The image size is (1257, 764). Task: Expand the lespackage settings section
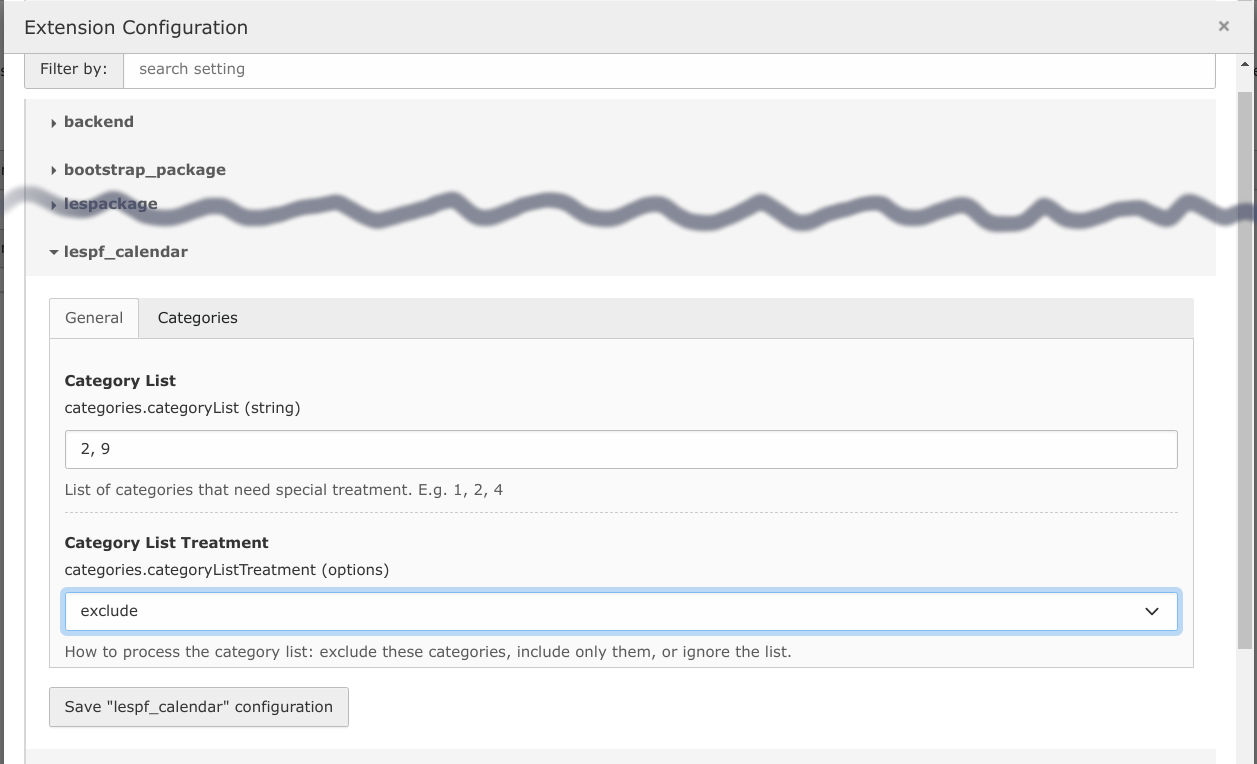[110, 204]
